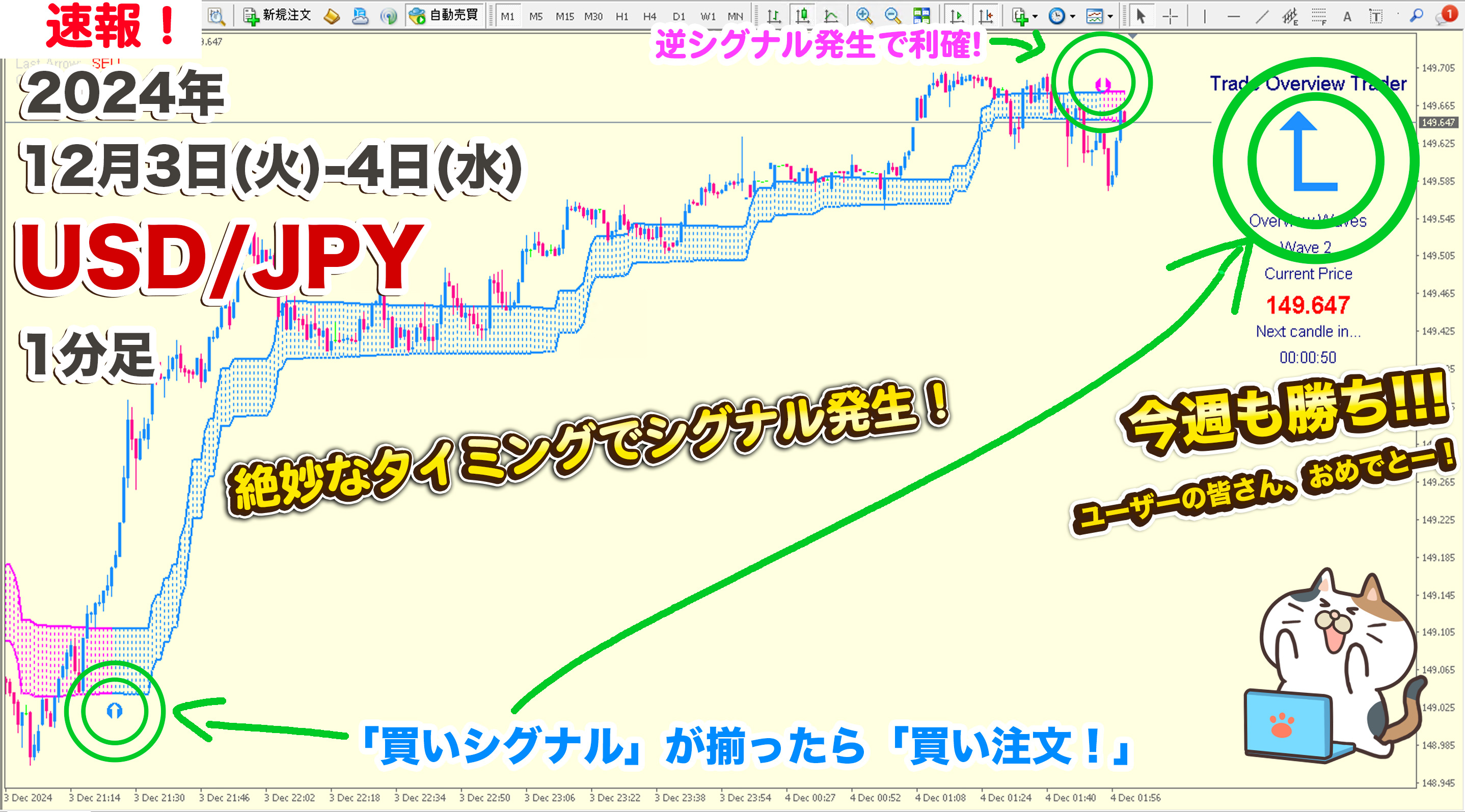Image resolution: width=1465 pixels, height=812 pixels.
Task: Open the notifications bubble with red badge
Action: [1446, 16]
